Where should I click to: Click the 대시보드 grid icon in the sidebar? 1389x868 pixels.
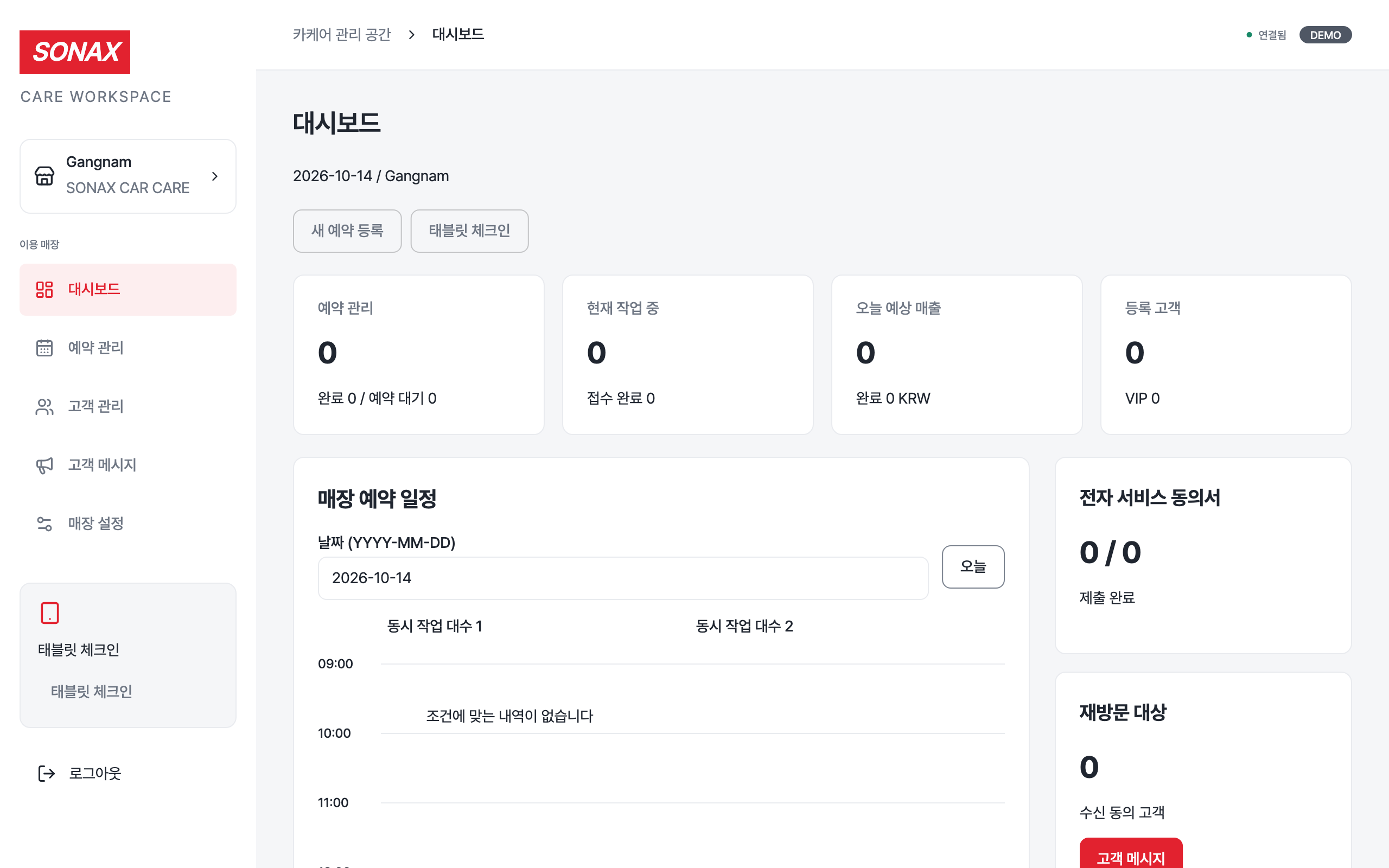tap(44, 289)
